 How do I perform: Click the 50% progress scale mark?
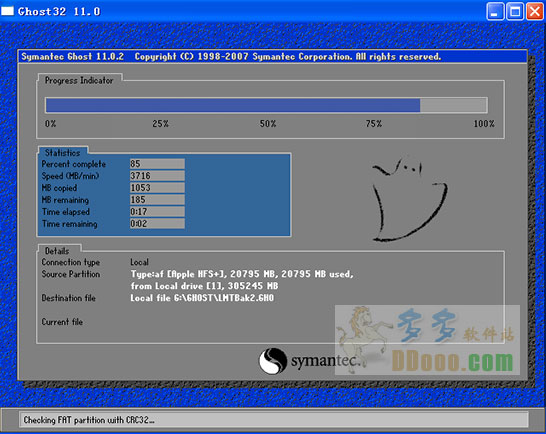click(x=268, y=124)
